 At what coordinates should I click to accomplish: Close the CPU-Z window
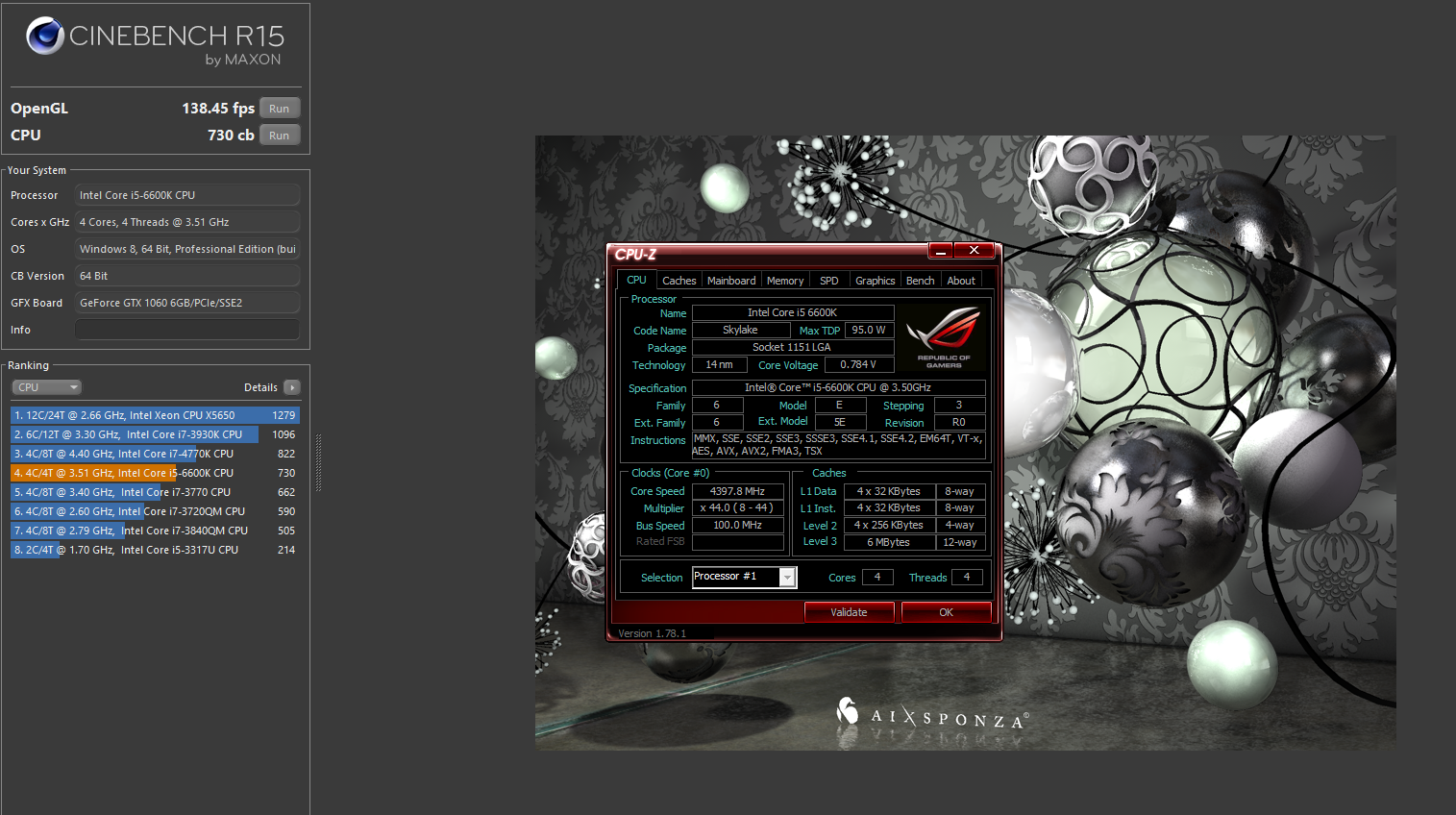[974, 251]
